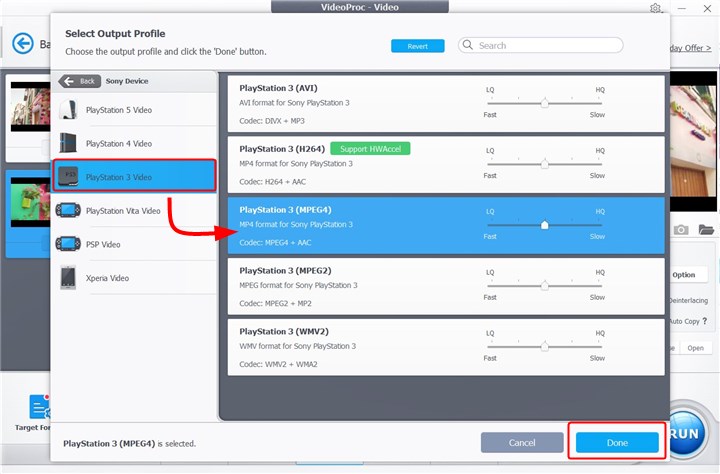Click 'PlayStation 3 (MPEG4) is selected.' status text
The width and height of the screenshot is (720, 474).
tap(129, 444)
